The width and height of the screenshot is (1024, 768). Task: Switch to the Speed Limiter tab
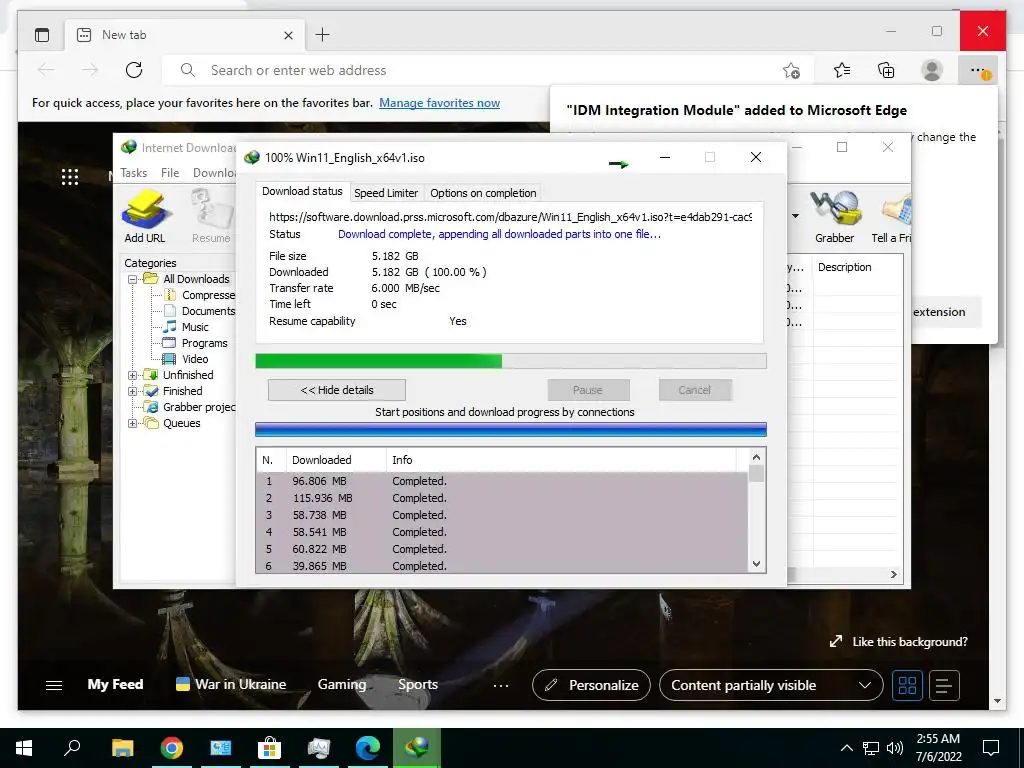click(386, 193)
